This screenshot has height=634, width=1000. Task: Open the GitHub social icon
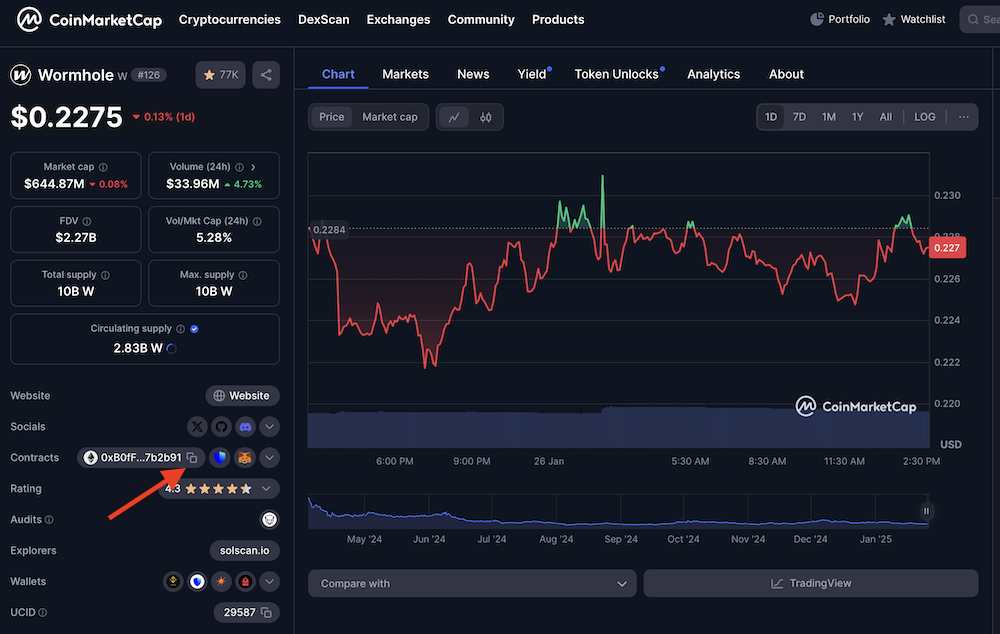(220, 426)
